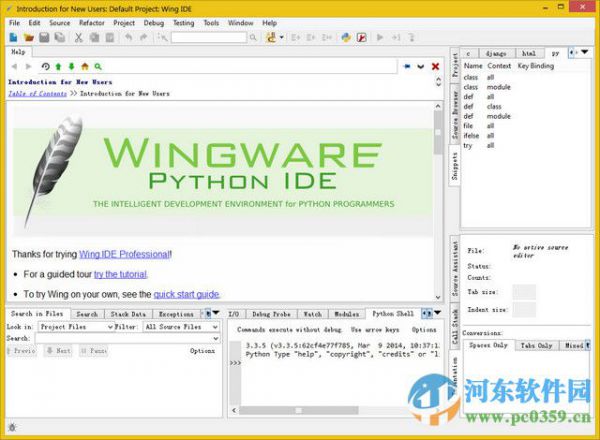Click the first Indent toolbar icon
600x440 pixels.
tap(295, 37)
